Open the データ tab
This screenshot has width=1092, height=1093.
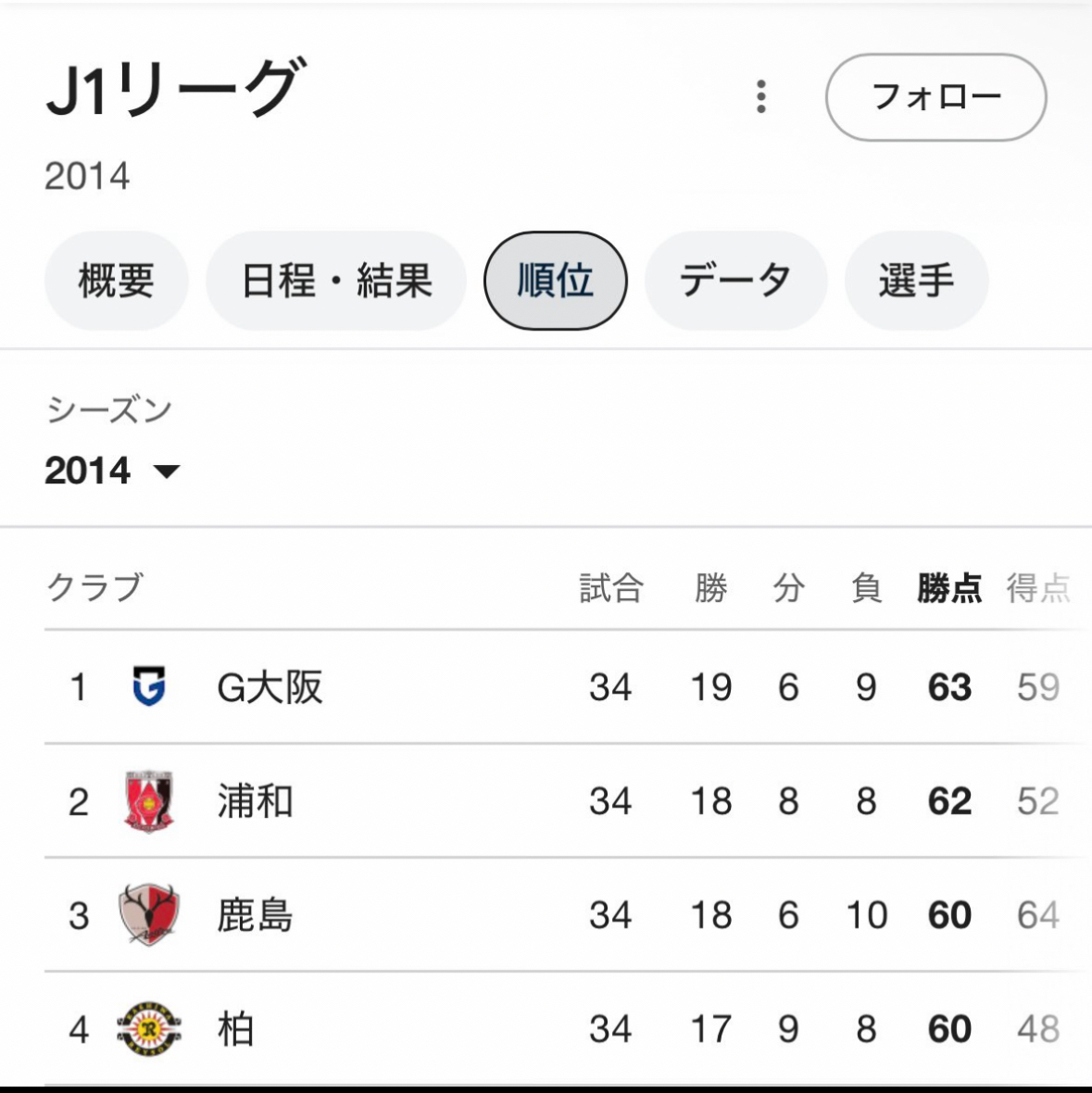736,281
